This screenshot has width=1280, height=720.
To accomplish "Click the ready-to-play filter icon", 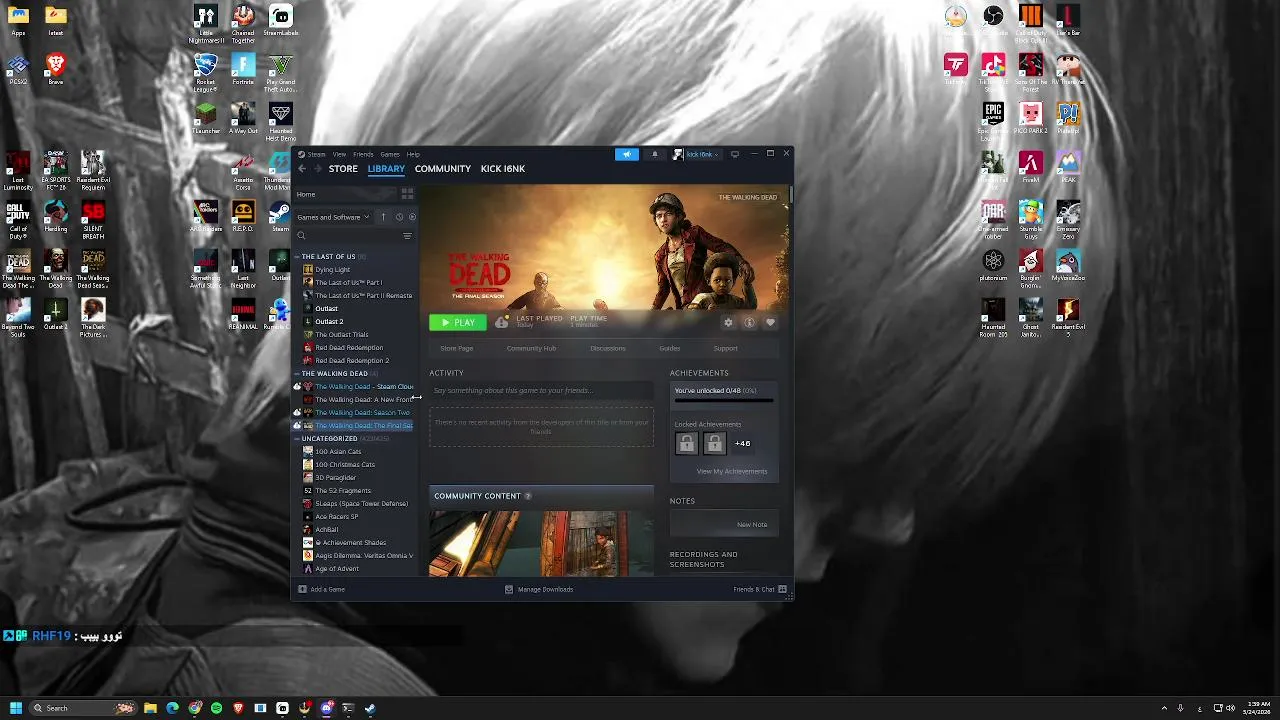I will tap(412, 217).
